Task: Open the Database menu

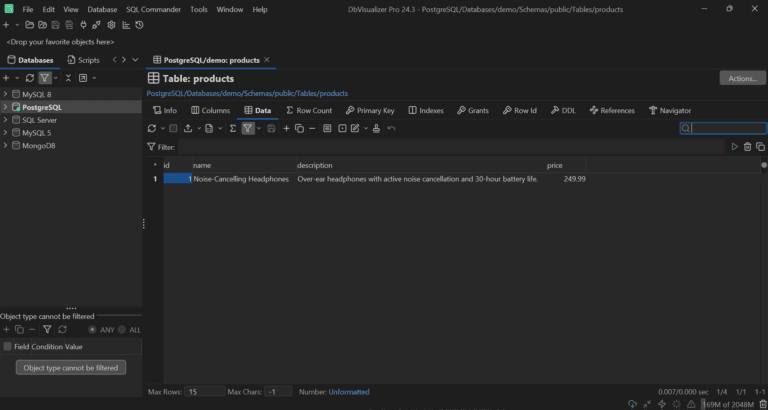Action: click(102, 9)
